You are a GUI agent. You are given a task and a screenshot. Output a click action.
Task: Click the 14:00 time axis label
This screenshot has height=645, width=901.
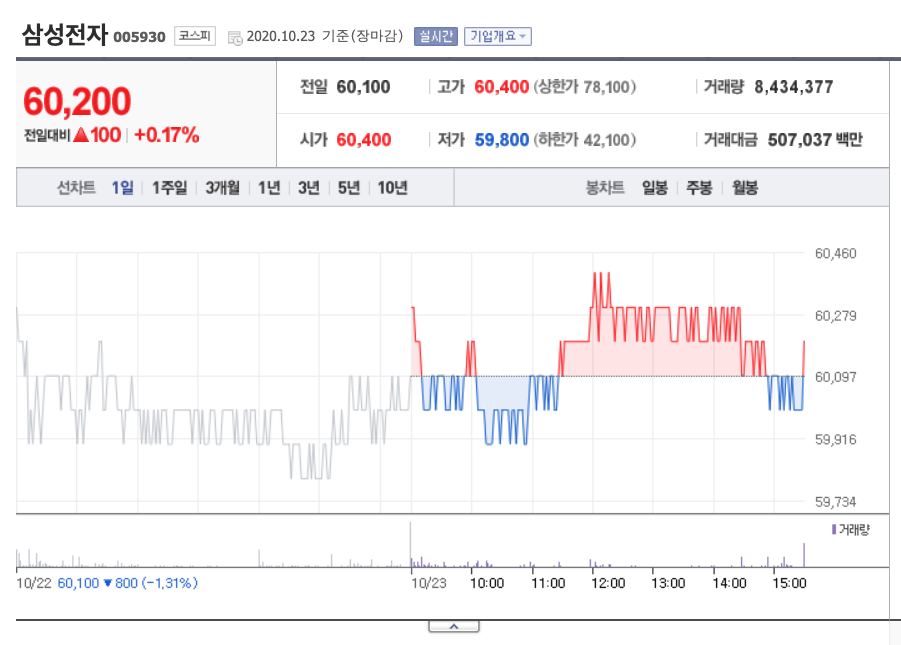(x=729, y=583)
